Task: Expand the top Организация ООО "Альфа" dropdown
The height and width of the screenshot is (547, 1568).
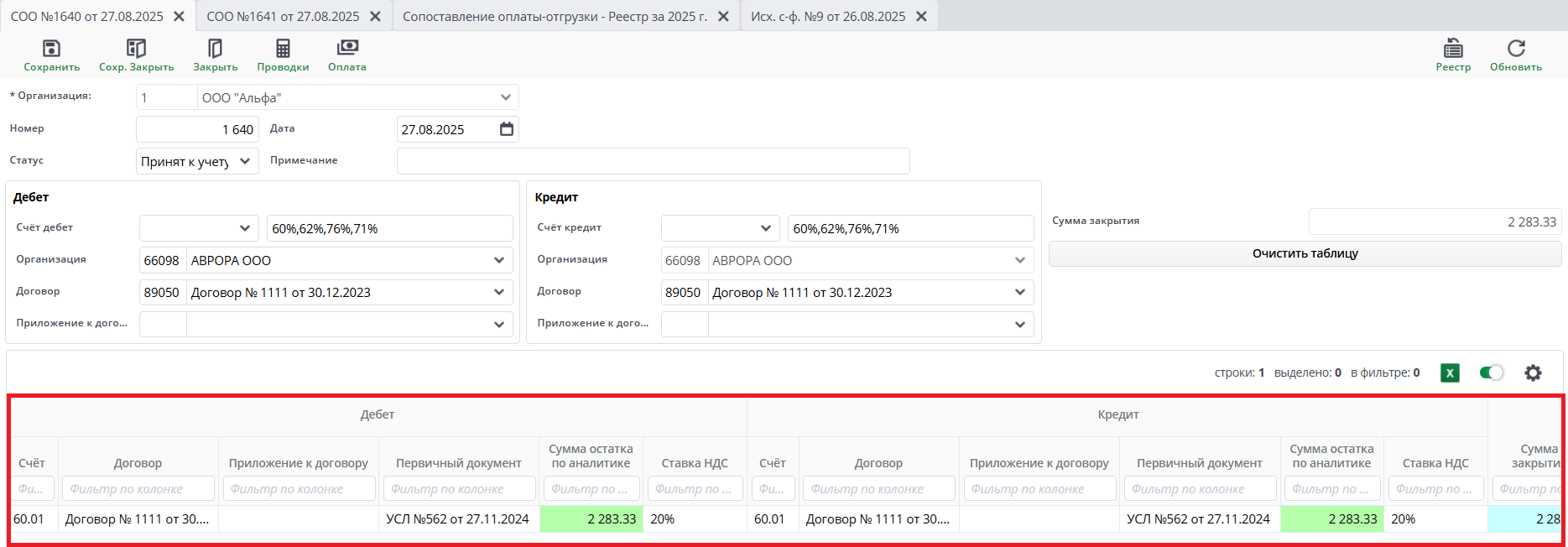Action: point(505,97)
